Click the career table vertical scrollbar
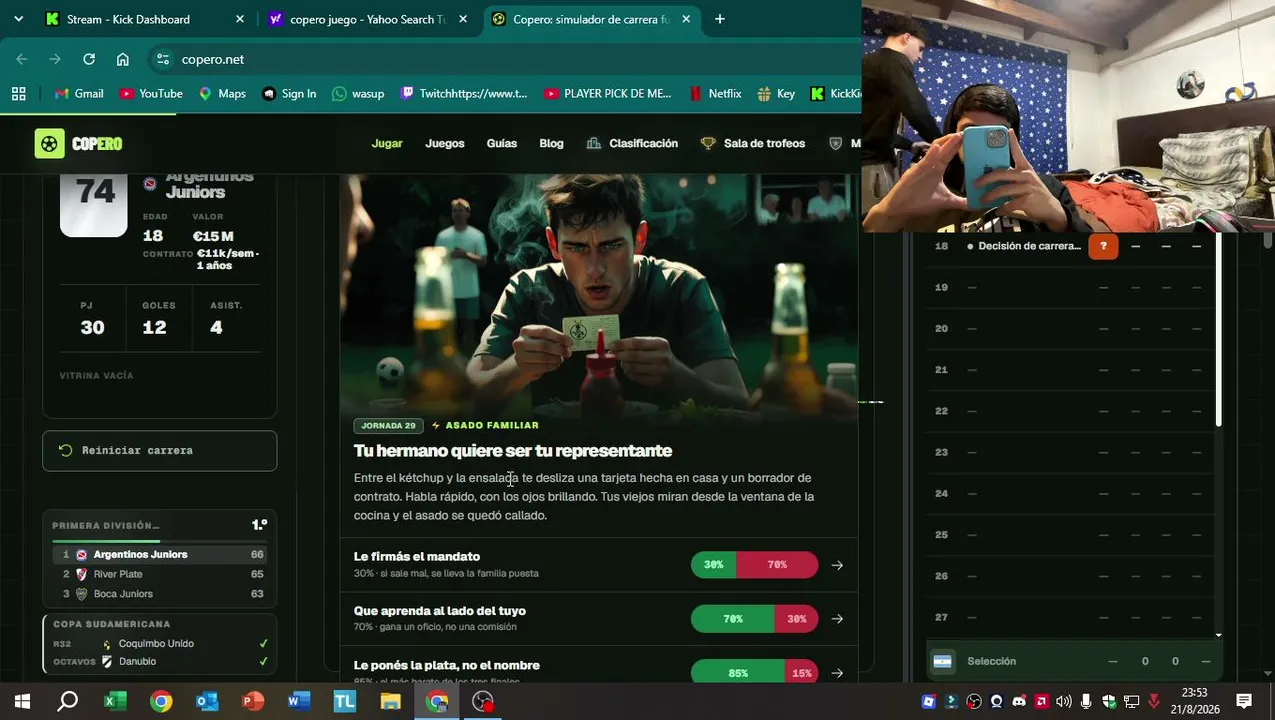The height and width of the screenshot is (720, 1275). 1218,330
